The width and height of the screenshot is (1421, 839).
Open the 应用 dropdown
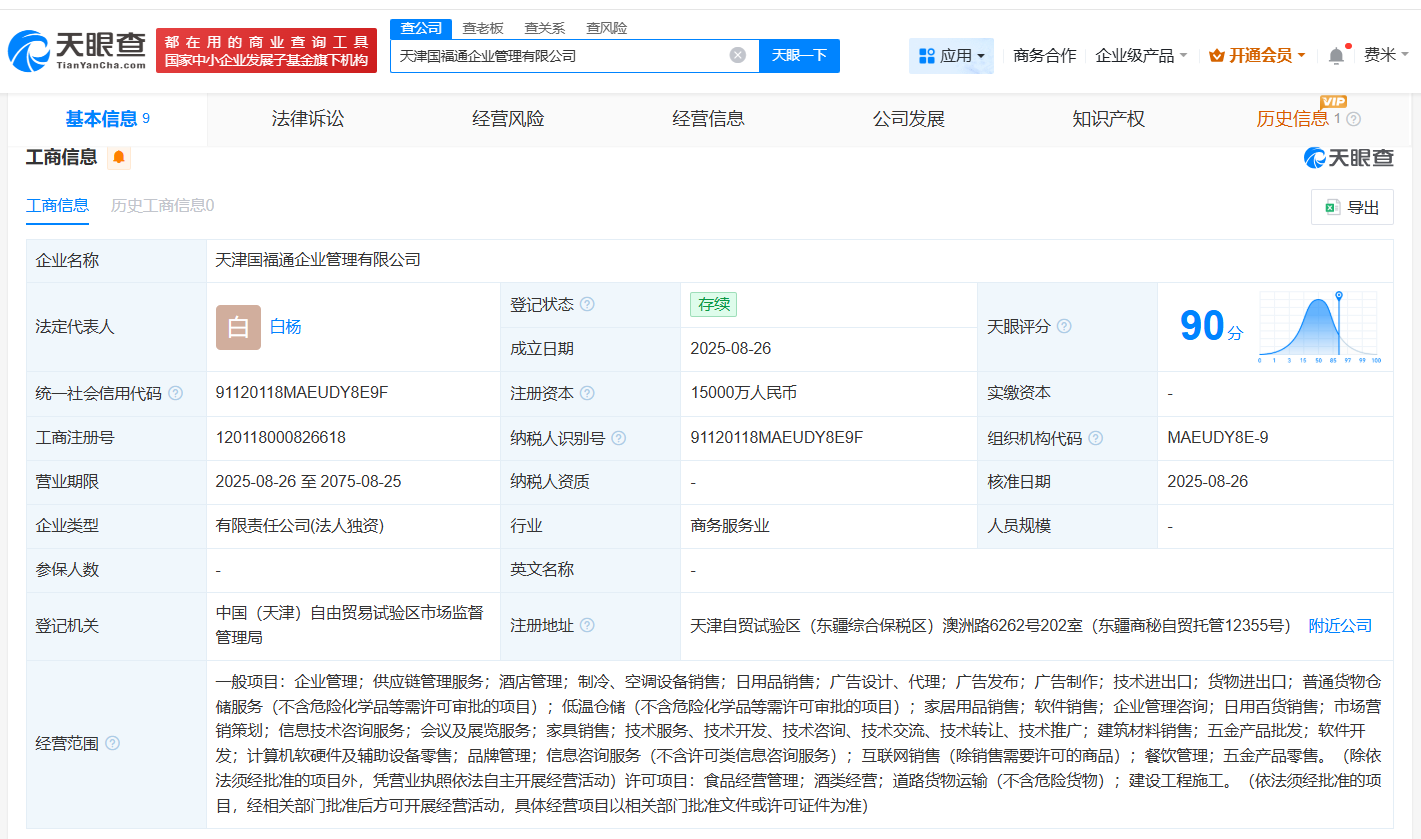[x=951, y=55]
